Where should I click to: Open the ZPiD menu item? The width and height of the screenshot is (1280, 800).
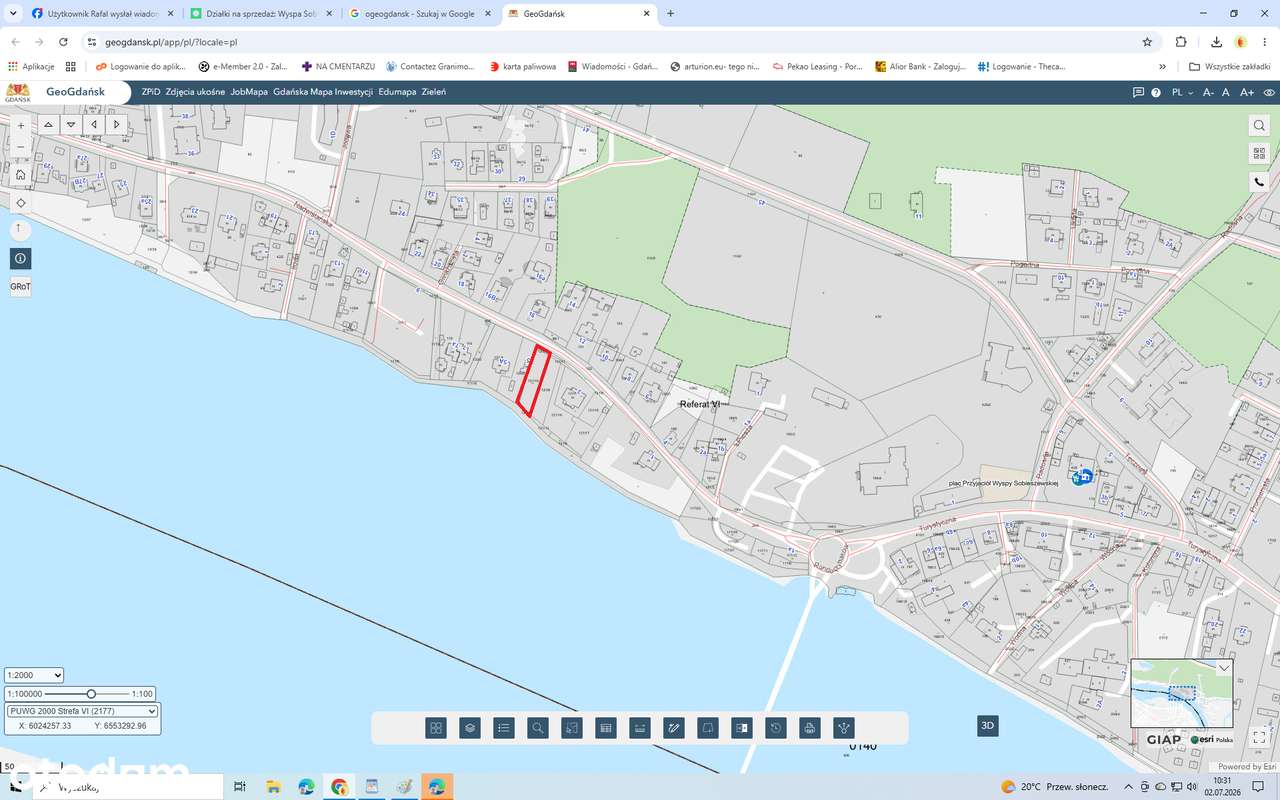151,92
